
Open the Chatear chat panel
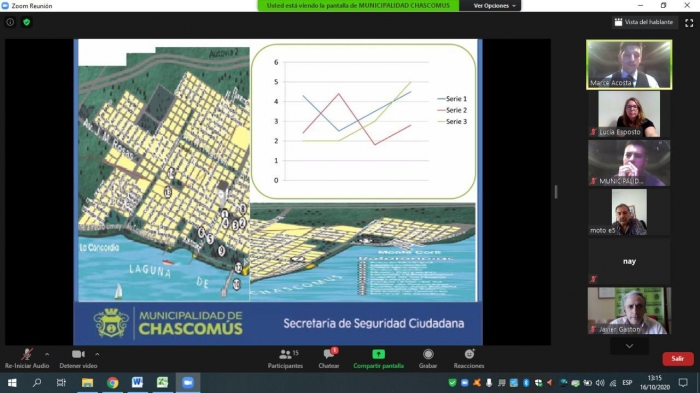(329, 359)
